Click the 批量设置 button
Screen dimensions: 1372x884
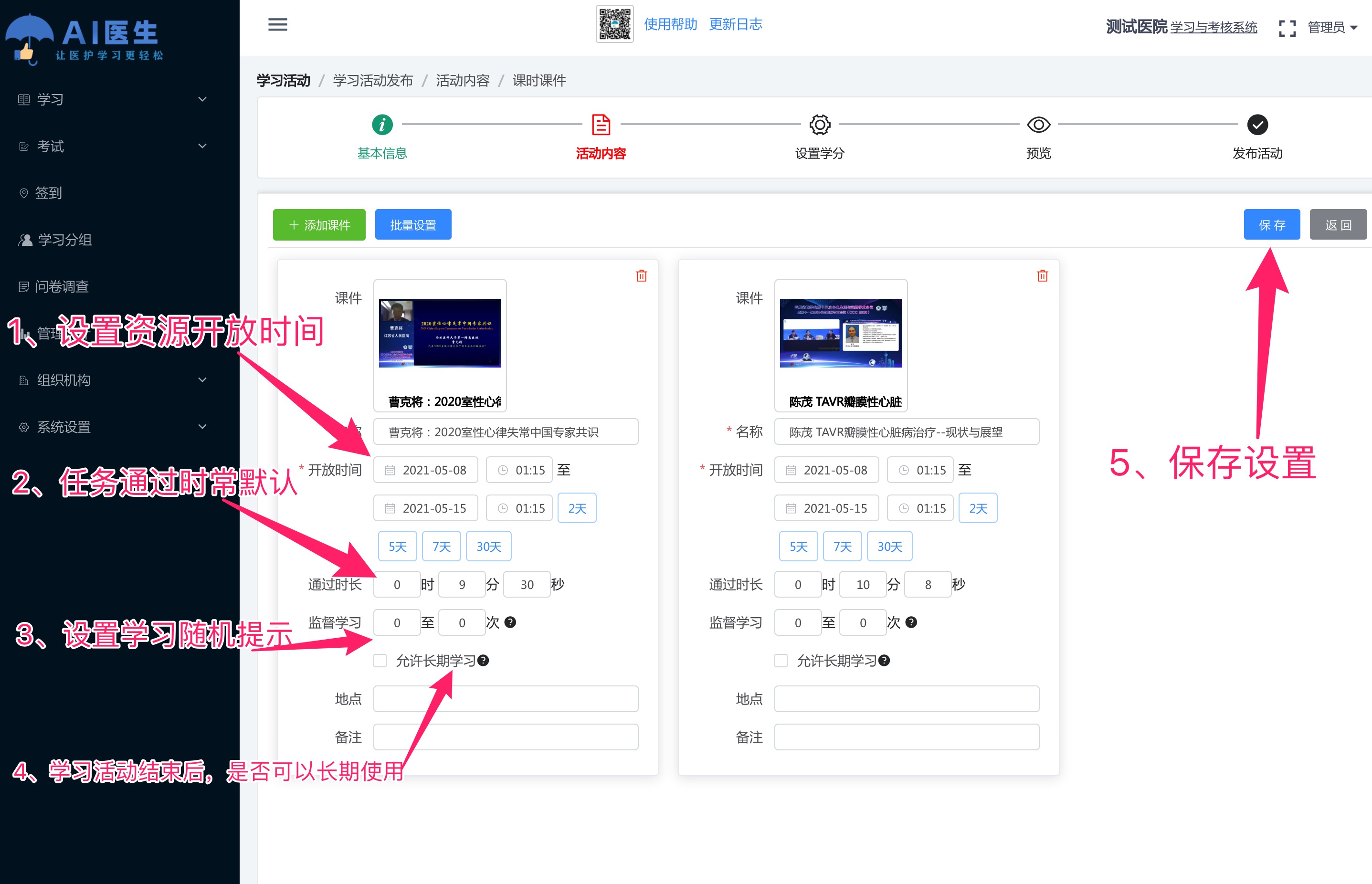tap(413, 224)
